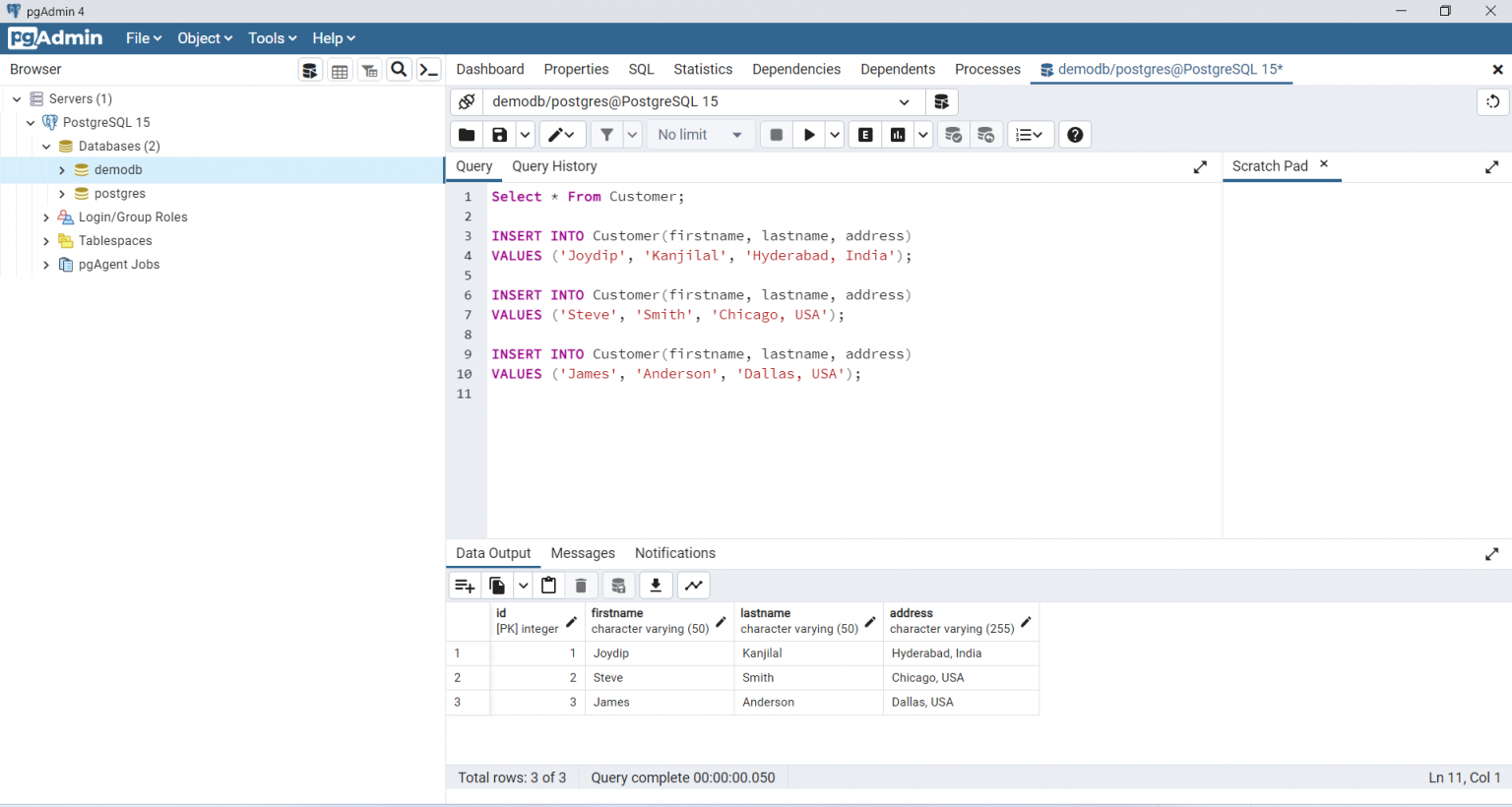Open help with the question mark button

coord(1075,134)
